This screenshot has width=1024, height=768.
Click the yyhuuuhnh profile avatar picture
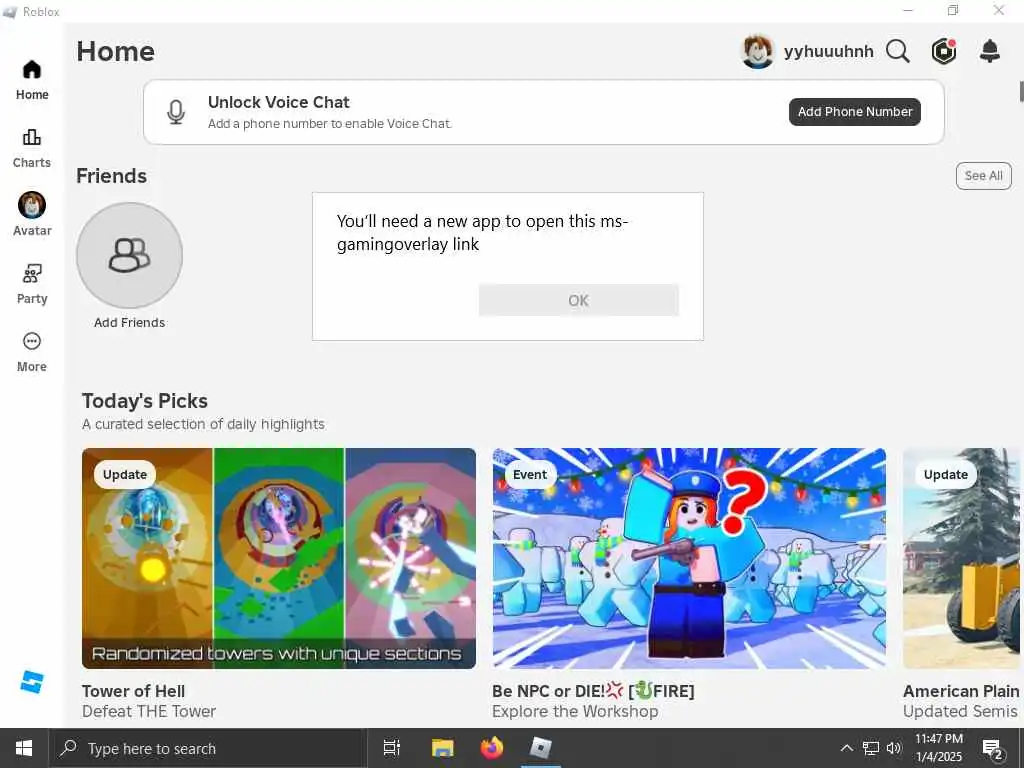(758, 51)
